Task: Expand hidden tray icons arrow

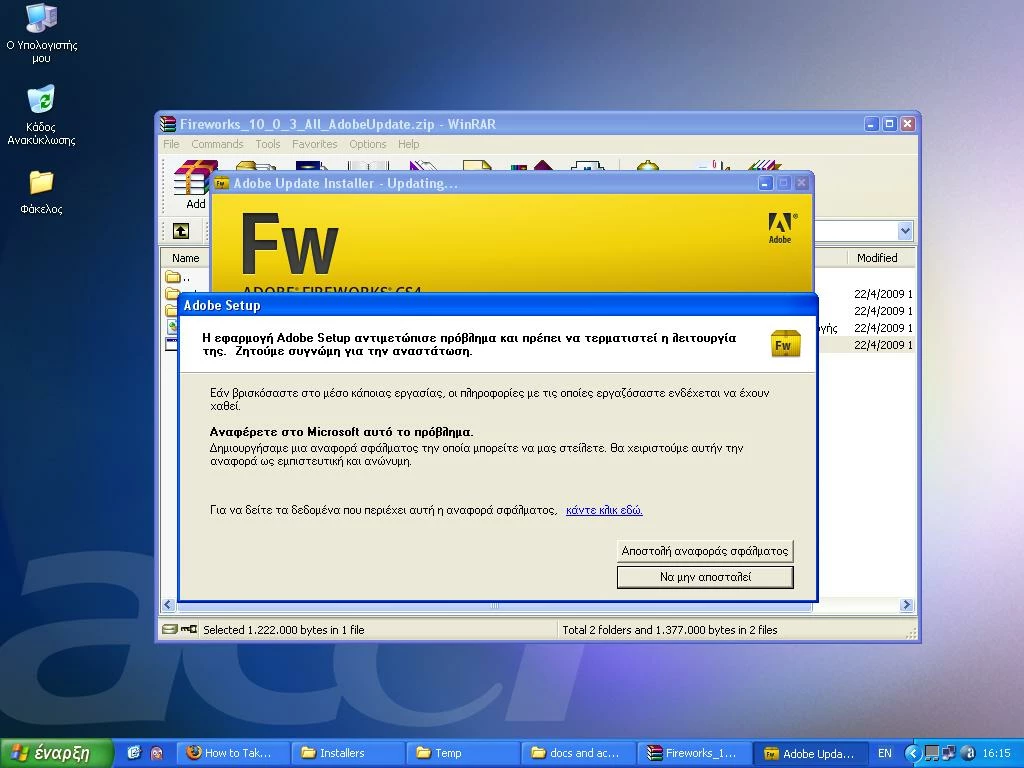Action: [912, 753]
